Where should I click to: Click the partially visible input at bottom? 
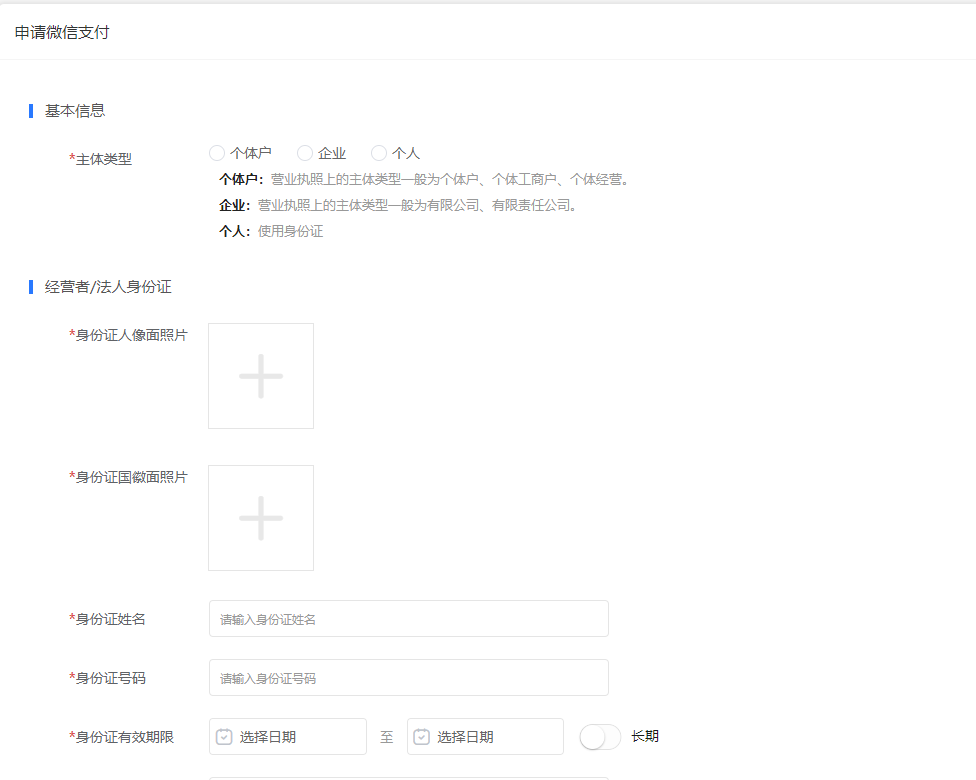408,777
